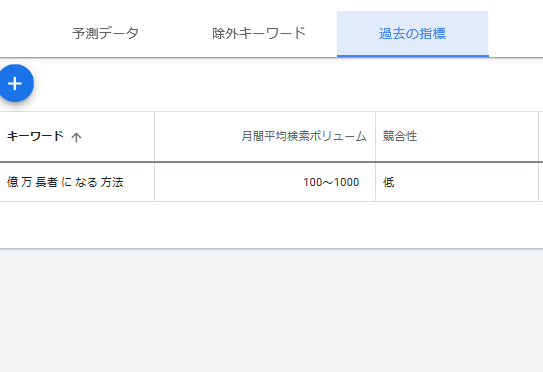The image size is (543, 372).
Task: Sort by the 競合性 column header
Action: click(x=400, y=136)
